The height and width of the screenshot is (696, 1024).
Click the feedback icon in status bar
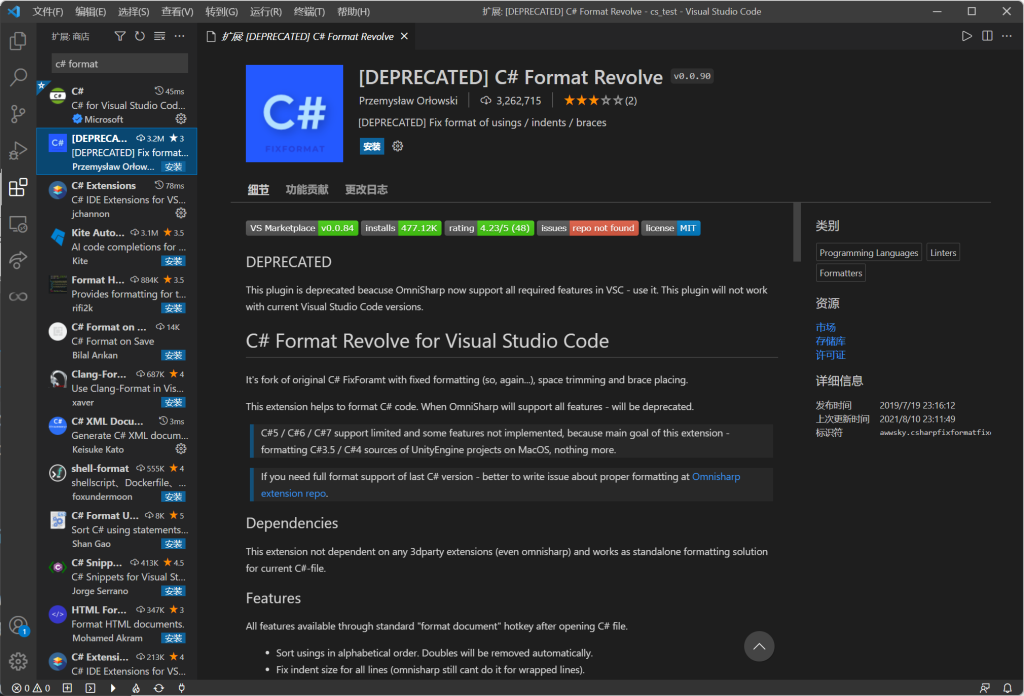[x=985, y=688]
